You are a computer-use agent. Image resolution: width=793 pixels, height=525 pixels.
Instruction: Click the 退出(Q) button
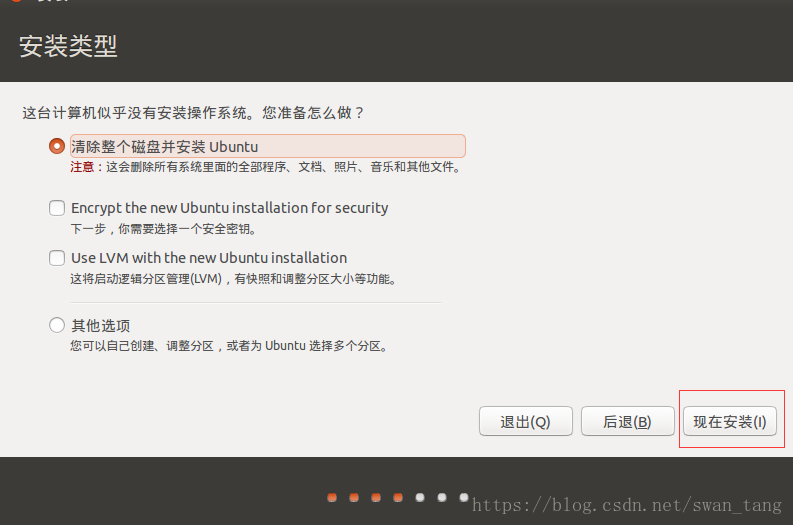(x=525, y=421)
